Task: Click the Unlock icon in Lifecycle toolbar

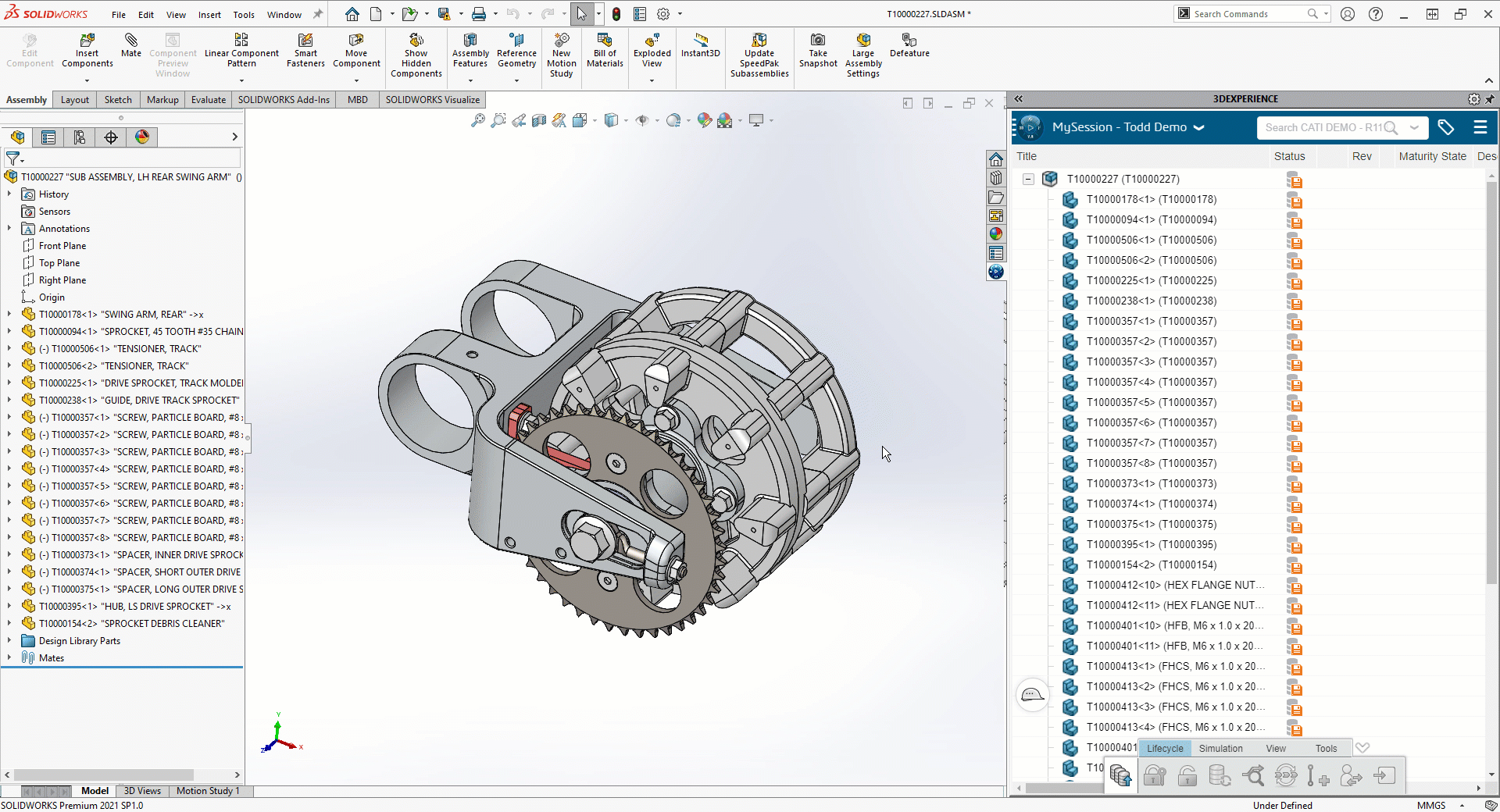Action: click(1187, 775)
